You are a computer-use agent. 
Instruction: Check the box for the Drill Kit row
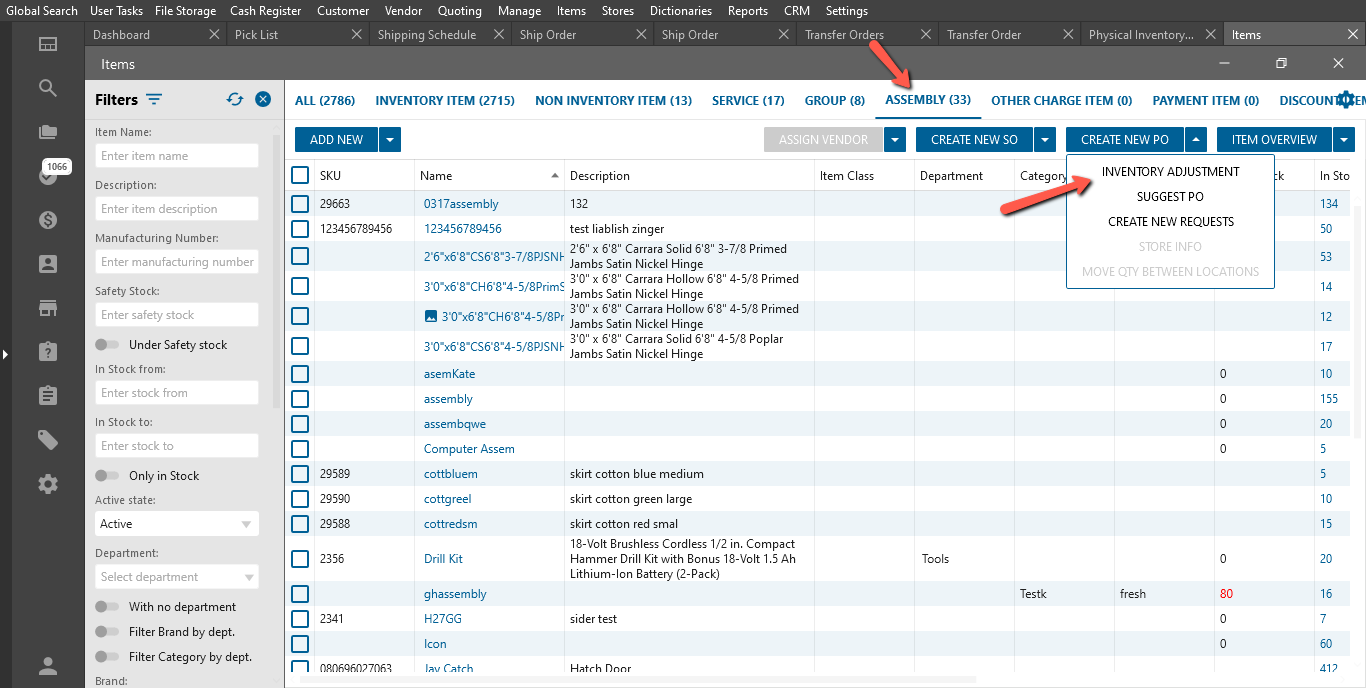pos(300,559)
